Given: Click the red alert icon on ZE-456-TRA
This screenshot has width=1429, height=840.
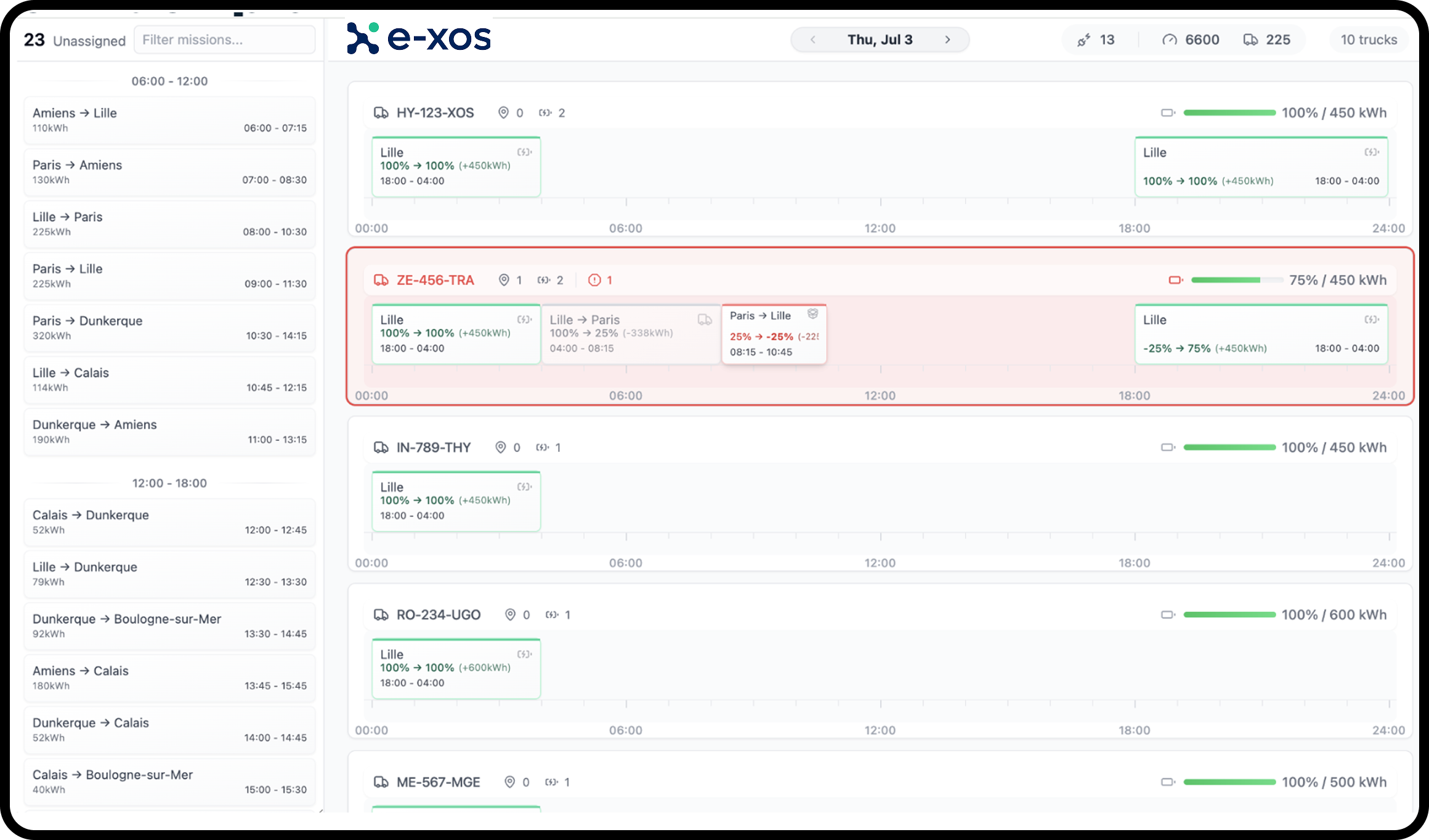Looking at the screenshot, I should [594, 280].
